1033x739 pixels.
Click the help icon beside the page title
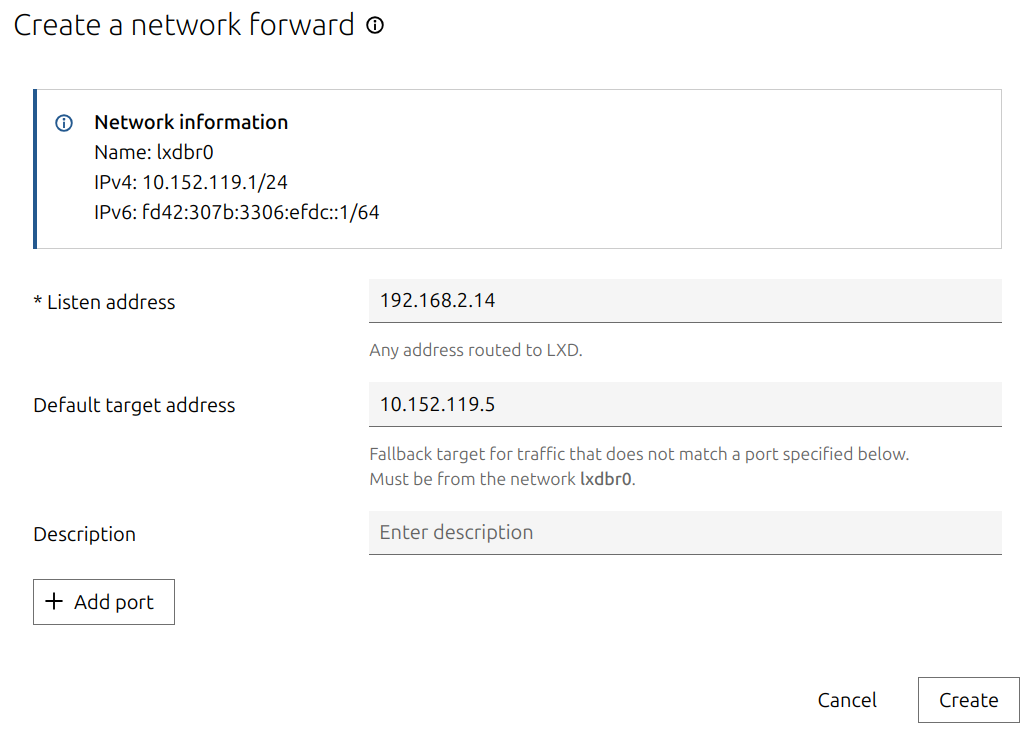click(x=375, y=26)
